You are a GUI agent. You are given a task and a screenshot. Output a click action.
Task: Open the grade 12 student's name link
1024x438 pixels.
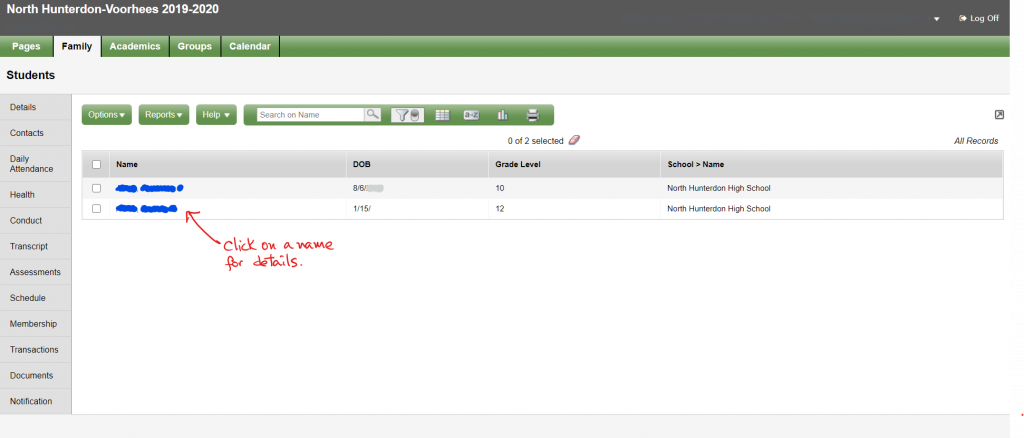(147, 209)
